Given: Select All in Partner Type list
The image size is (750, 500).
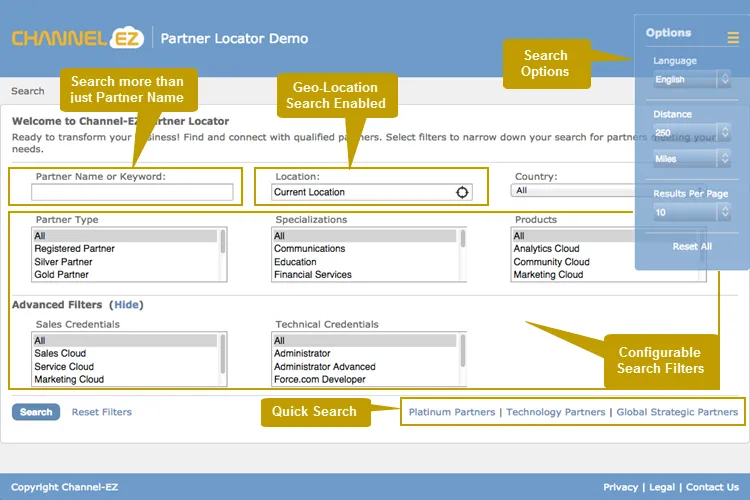Looking at the screenshot, I should click(x=125, y=235).
